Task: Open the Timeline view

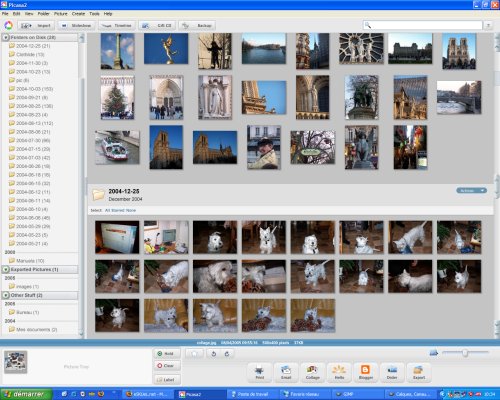Action: pyautogui.click(x=117, y=25)
